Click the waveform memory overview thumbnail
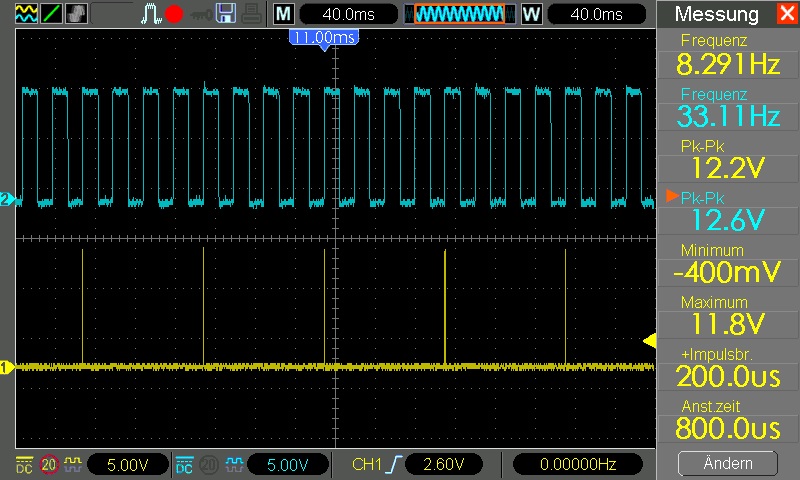Image resolution: width=800 pixels, height=480 pixels. click(x=459, y=14)
